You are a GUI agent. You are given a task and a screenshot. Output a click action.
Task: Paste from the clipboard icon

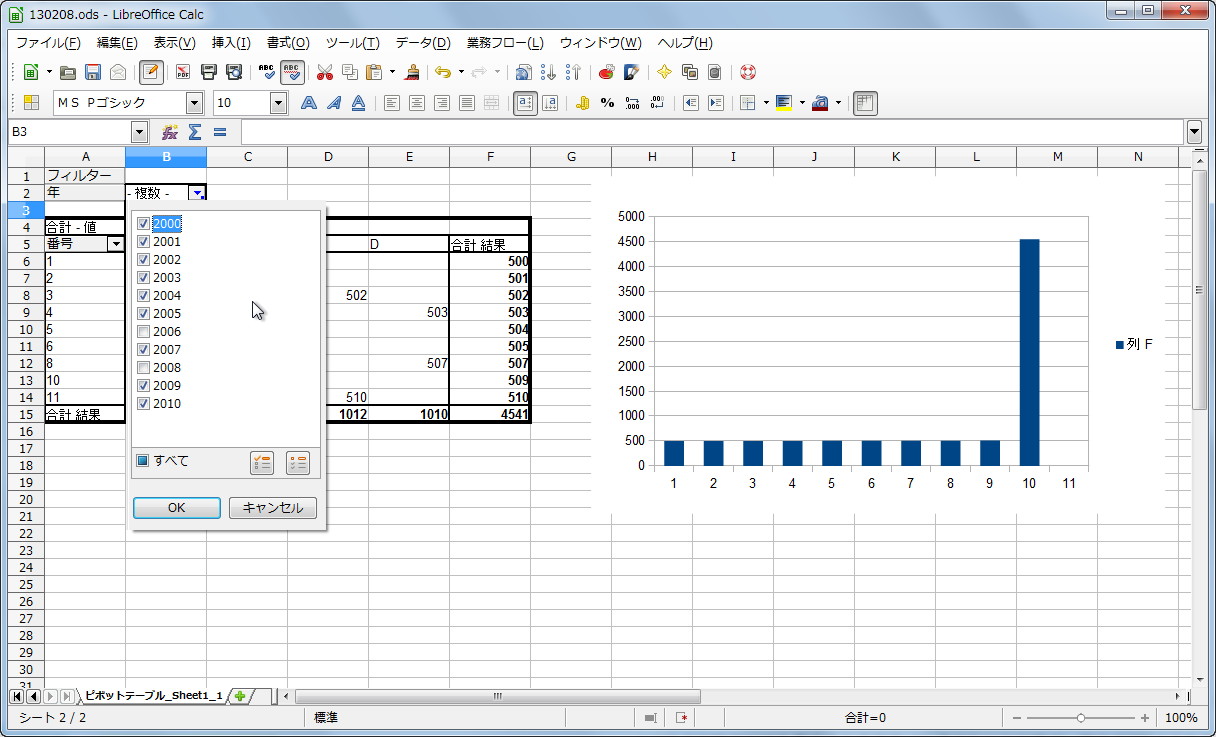click(x=374, y=72)
